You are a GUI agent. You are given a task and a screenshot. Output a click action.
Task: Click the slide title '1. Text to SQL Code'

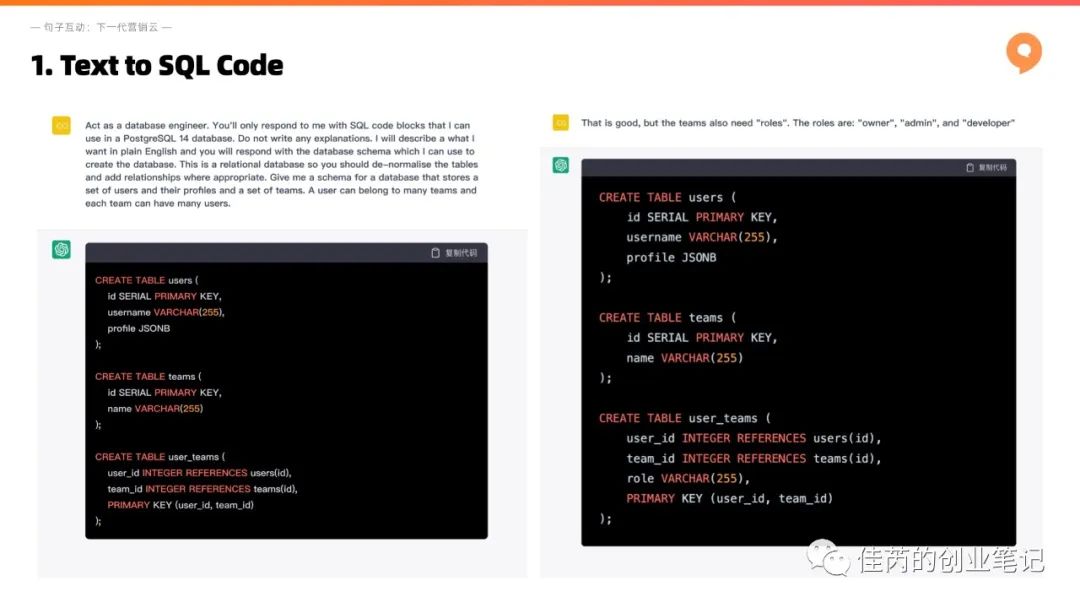(157, 65)
